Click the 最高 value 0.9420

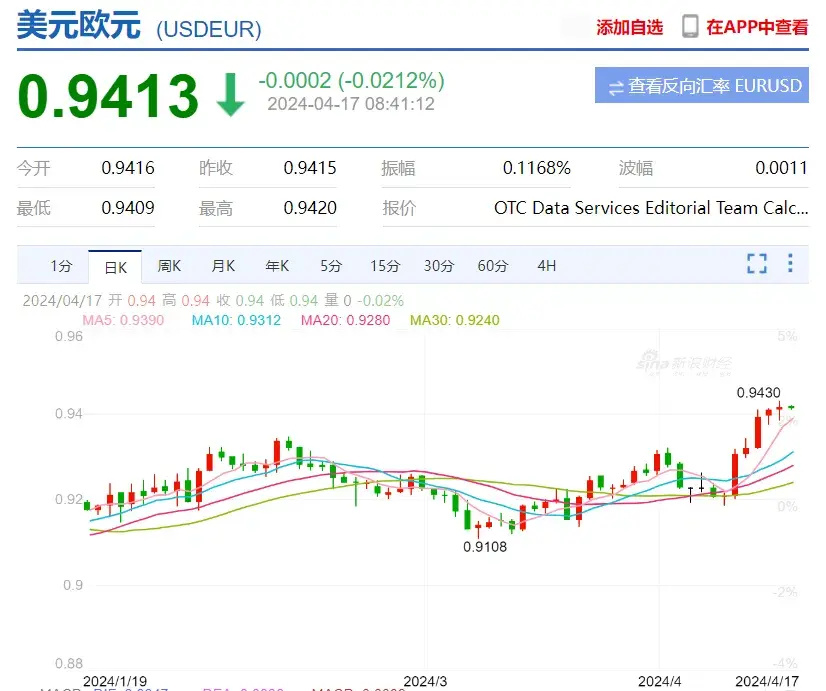coord(310,208)
